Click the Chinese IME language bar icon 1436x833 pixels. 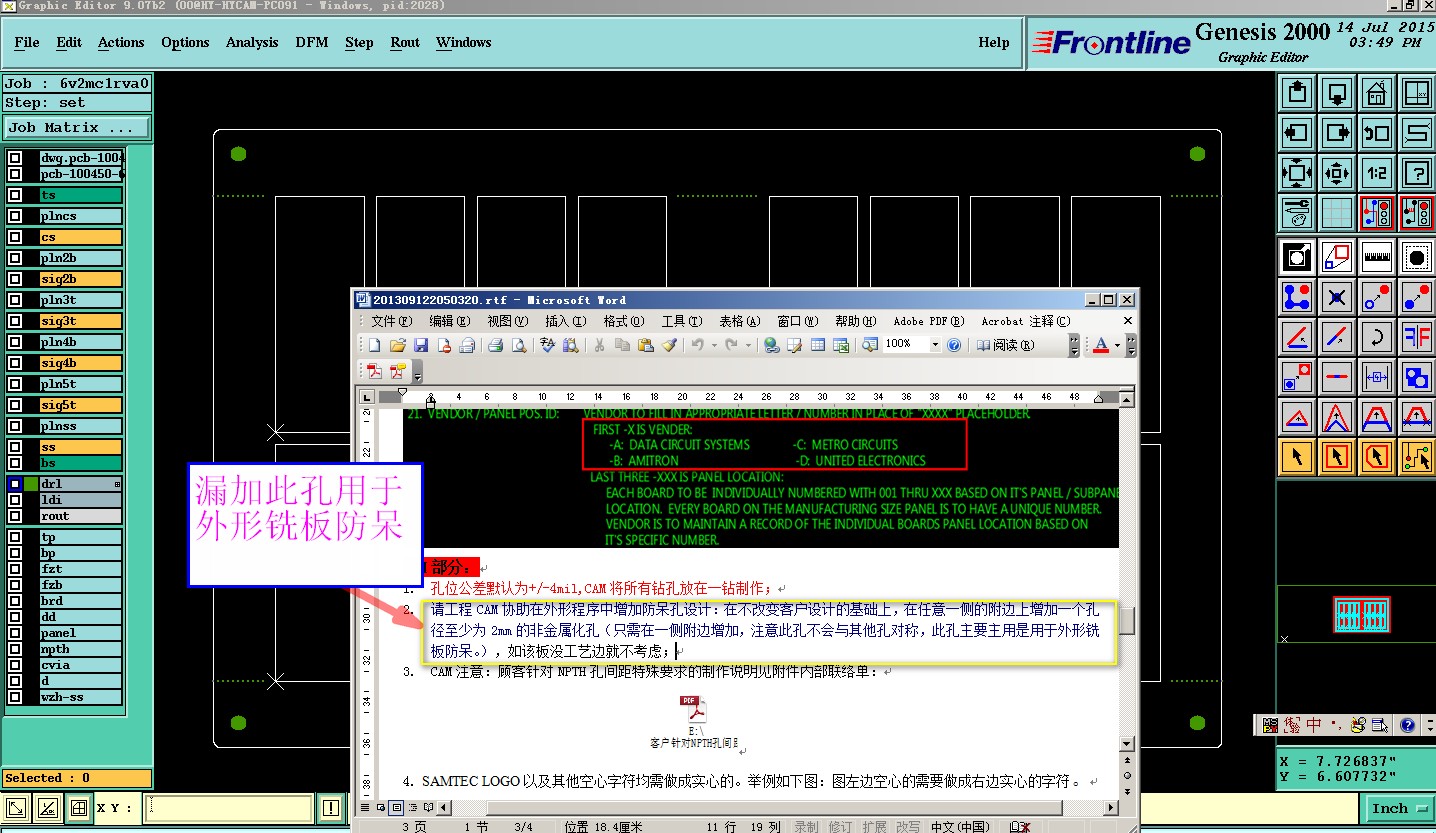point(1315,725)
